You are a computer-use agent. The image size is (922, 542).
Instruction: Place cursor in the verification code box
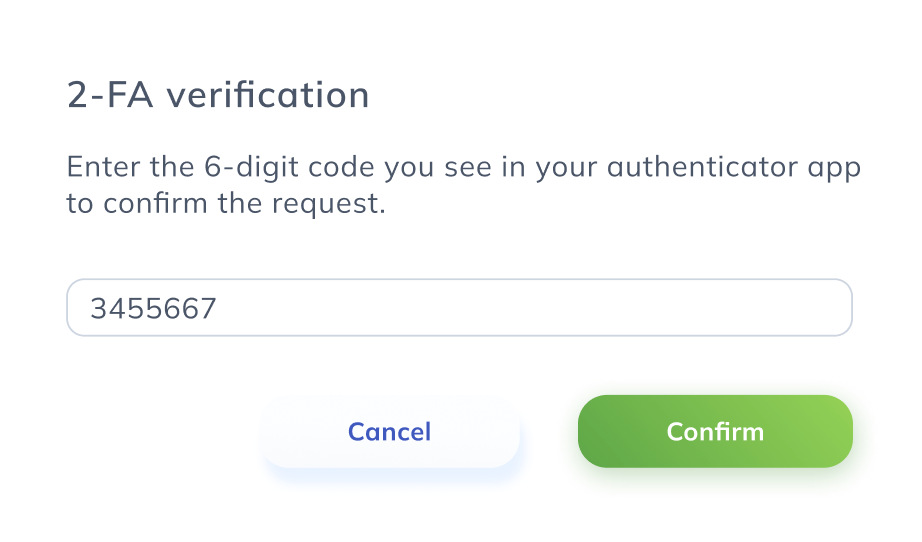(x=458, y=307)
